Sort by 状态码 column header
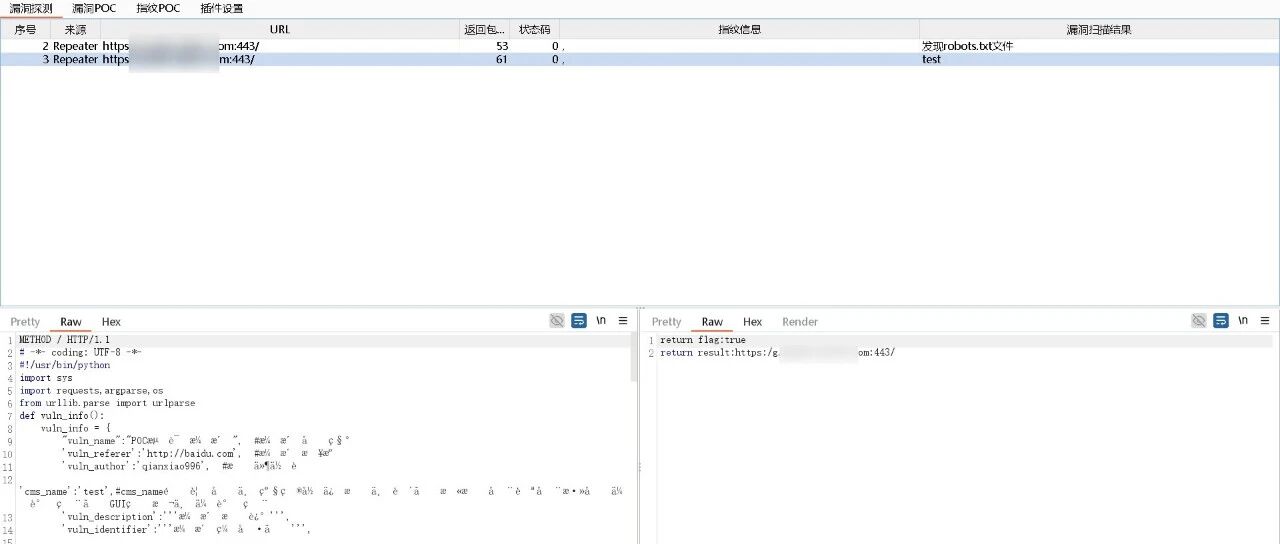Viewport: 1280px width, 544px height. (535, 30)
